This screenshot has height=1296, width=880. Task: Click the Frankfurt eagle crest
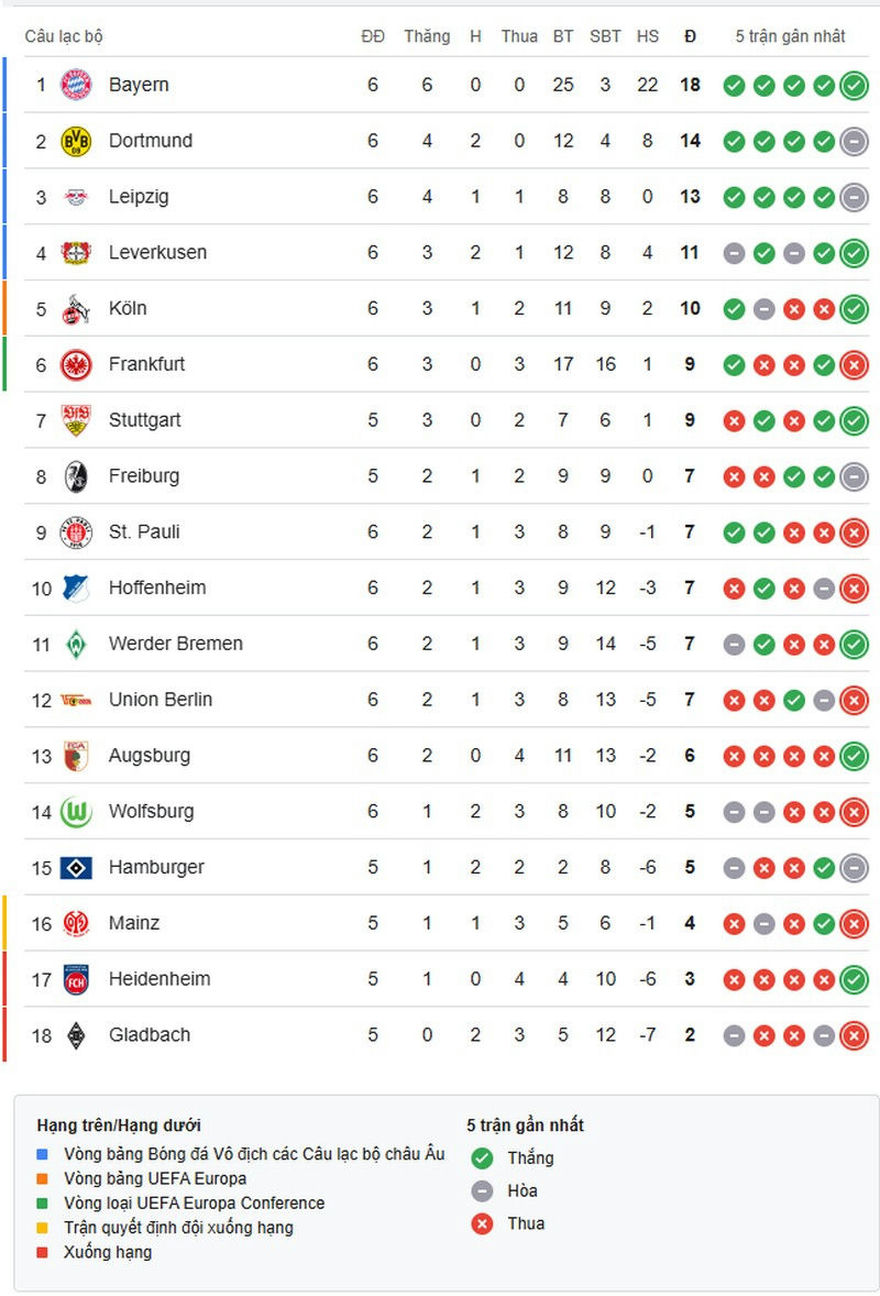[x=76, y=365]
